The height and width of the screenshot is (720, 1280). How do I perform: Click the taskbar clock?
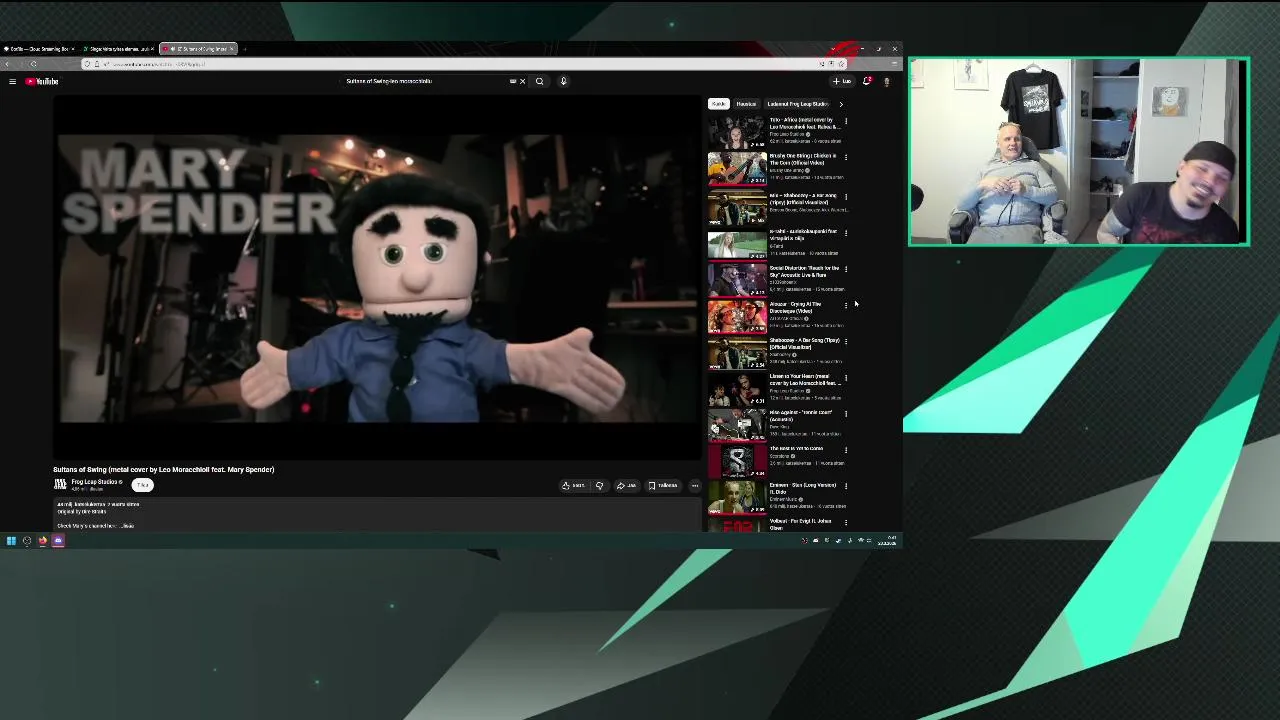point(888,541)
